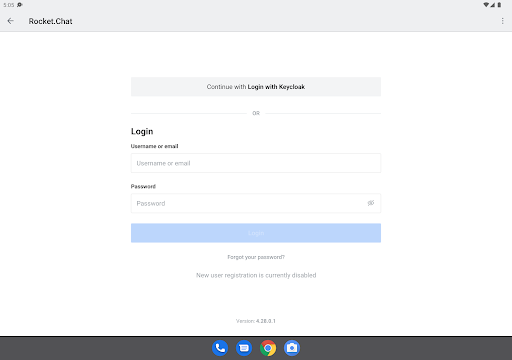
Task: Open the Messages app in dock
Action: click(244, 348)
